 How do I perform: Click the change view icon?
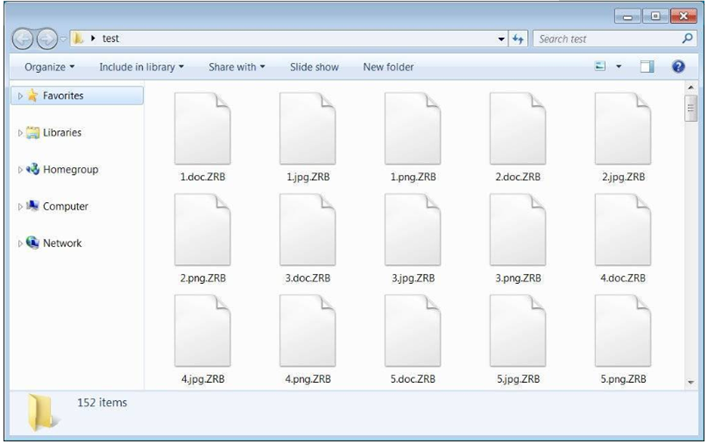tap(600, 67)
